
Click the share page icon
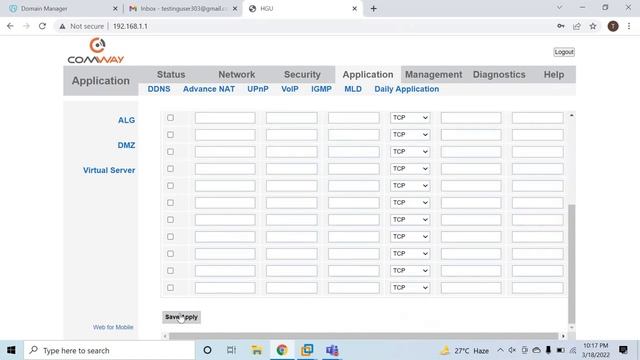click(577, 26)
